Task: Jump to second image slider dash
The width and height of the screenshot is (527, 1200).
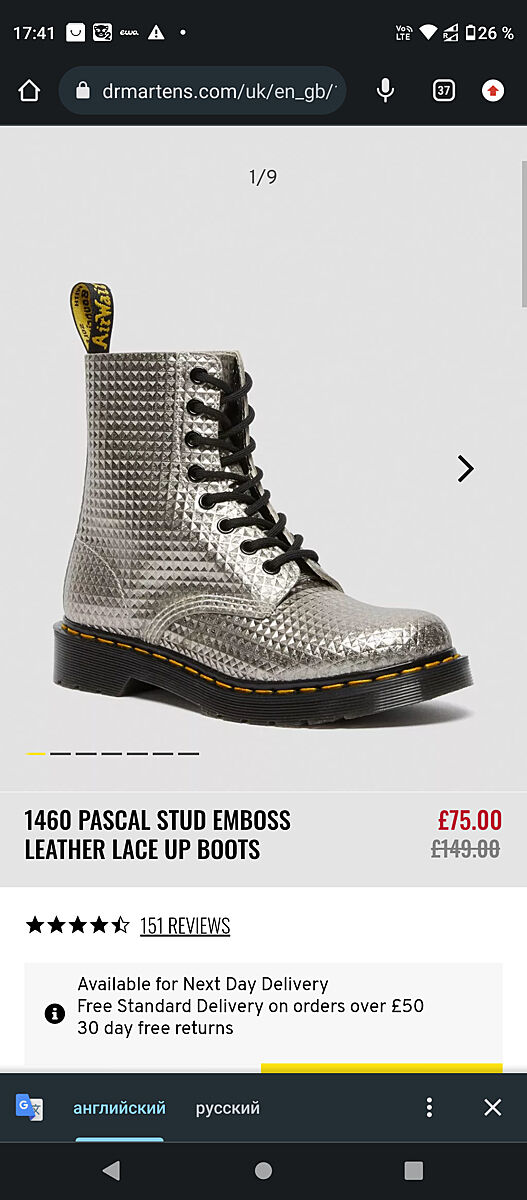Action: (61, 753)
